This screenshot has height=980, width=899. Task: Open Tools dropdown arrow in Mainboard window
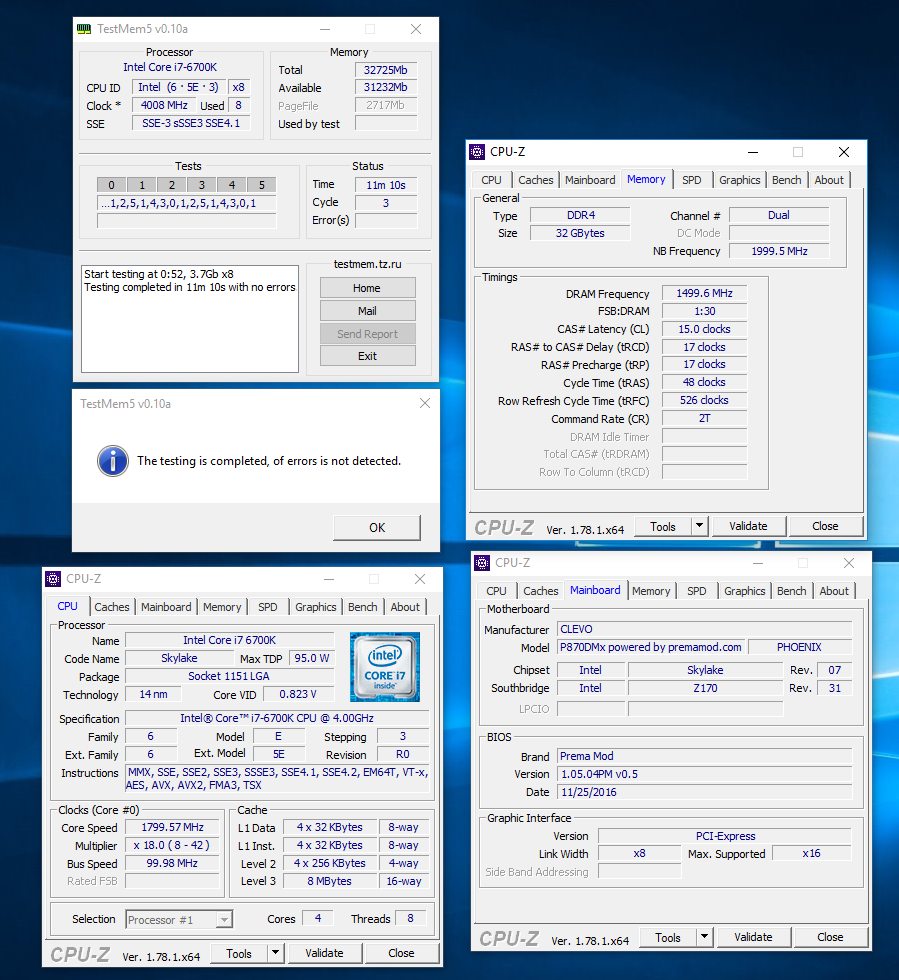[x=705, y=936]
